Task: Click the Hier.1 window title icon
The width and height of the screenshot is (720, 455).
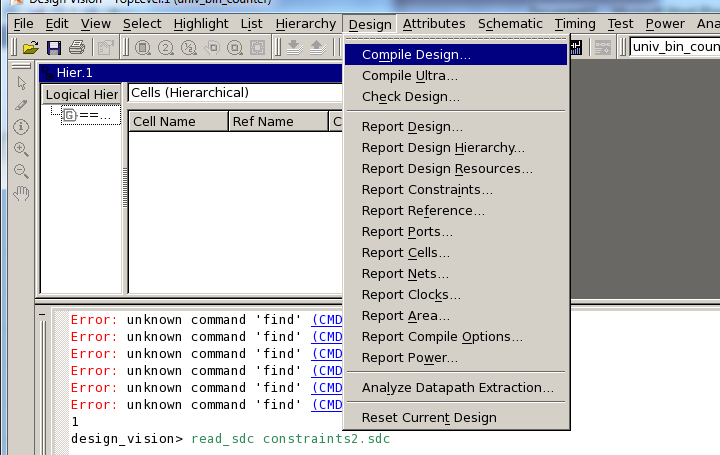Action: 47,73
